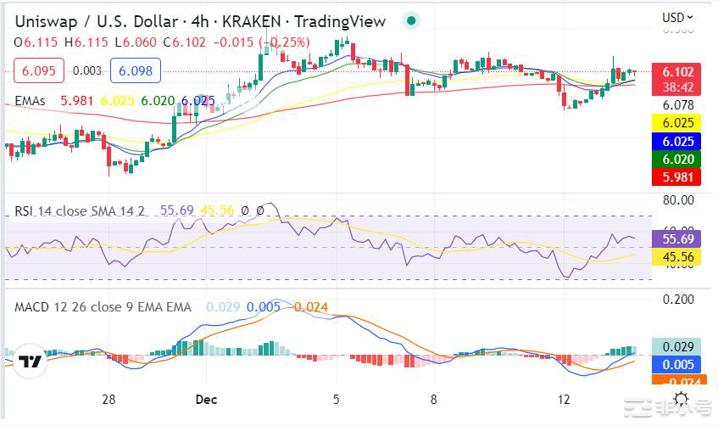Click the 6.098 buy price button

[x=135, y=71]
